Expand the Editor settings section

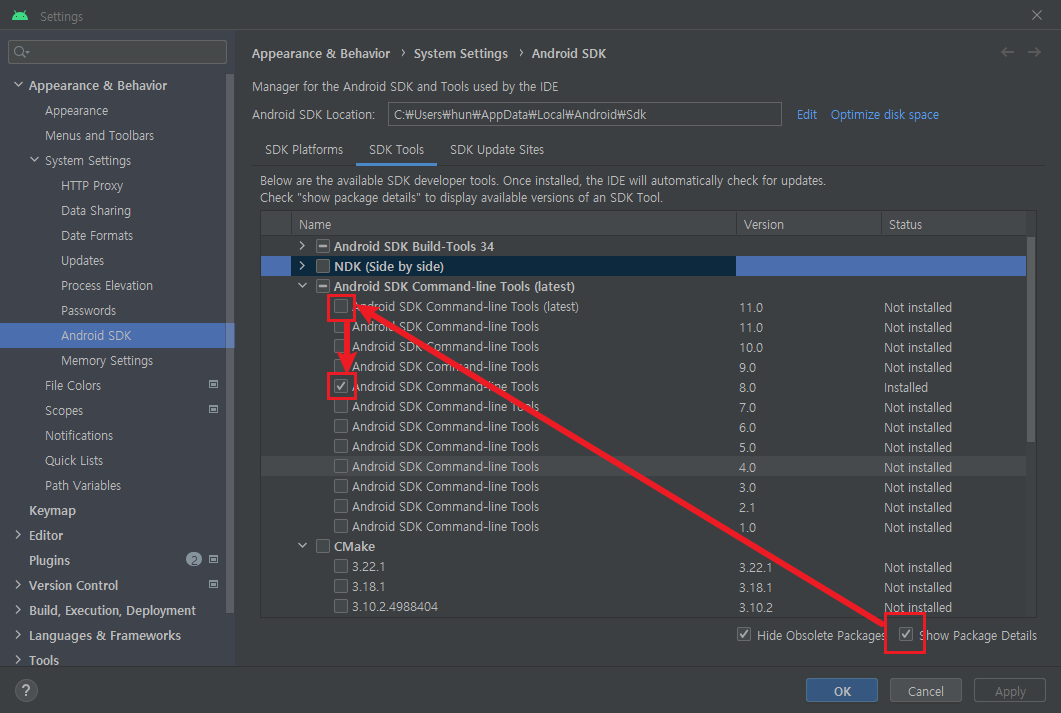click(18, 535)
